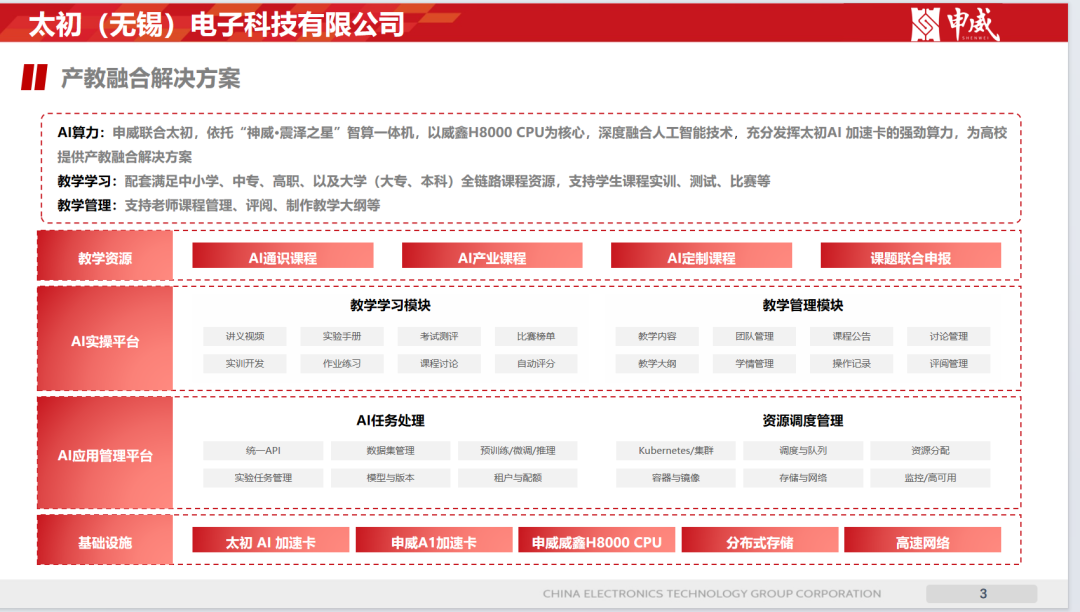
Task: Choose the 基础设施 side label
Action: [x=105, y=542]
